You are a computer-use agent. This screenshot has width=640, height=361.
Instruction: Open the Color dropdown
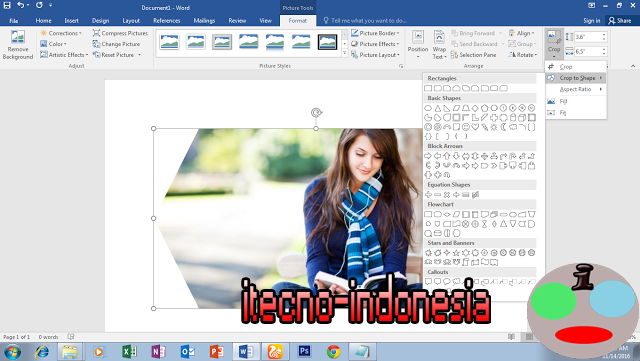point(53,44)
